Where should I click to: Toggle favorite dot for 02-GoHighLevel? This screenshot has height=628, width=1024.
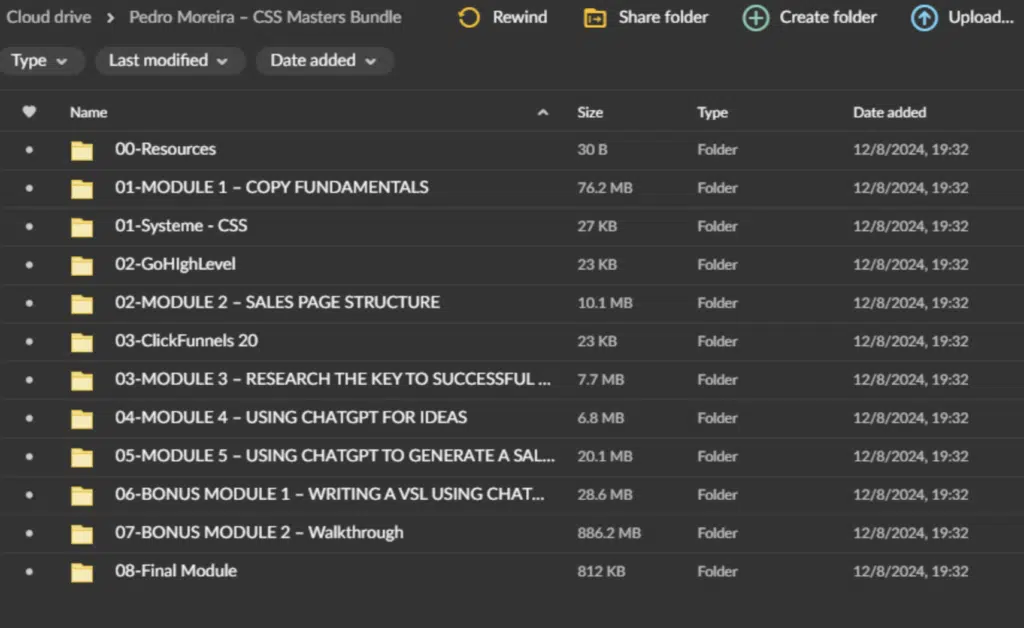click(29, 264)
